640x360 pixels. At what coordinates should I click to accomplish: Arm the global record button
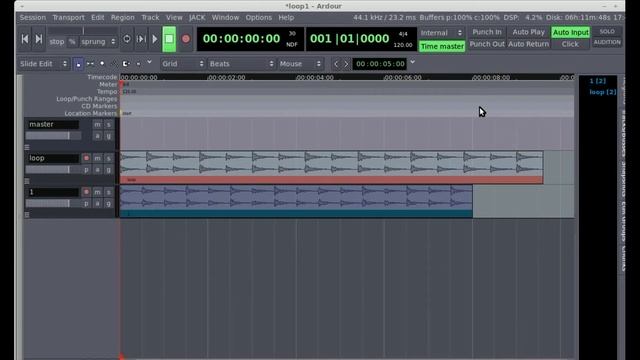coord(186,39)
